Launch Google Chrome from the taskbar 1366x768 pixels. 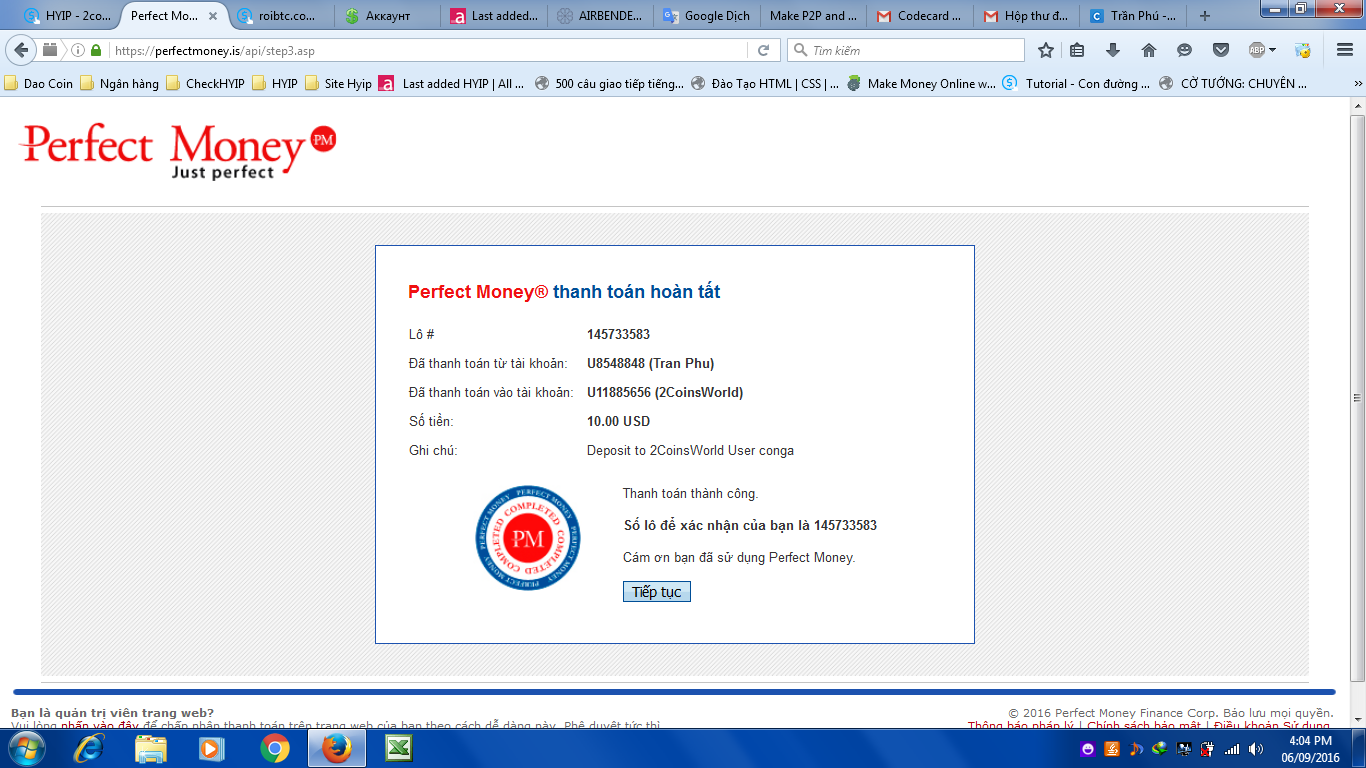click(274, 748)
